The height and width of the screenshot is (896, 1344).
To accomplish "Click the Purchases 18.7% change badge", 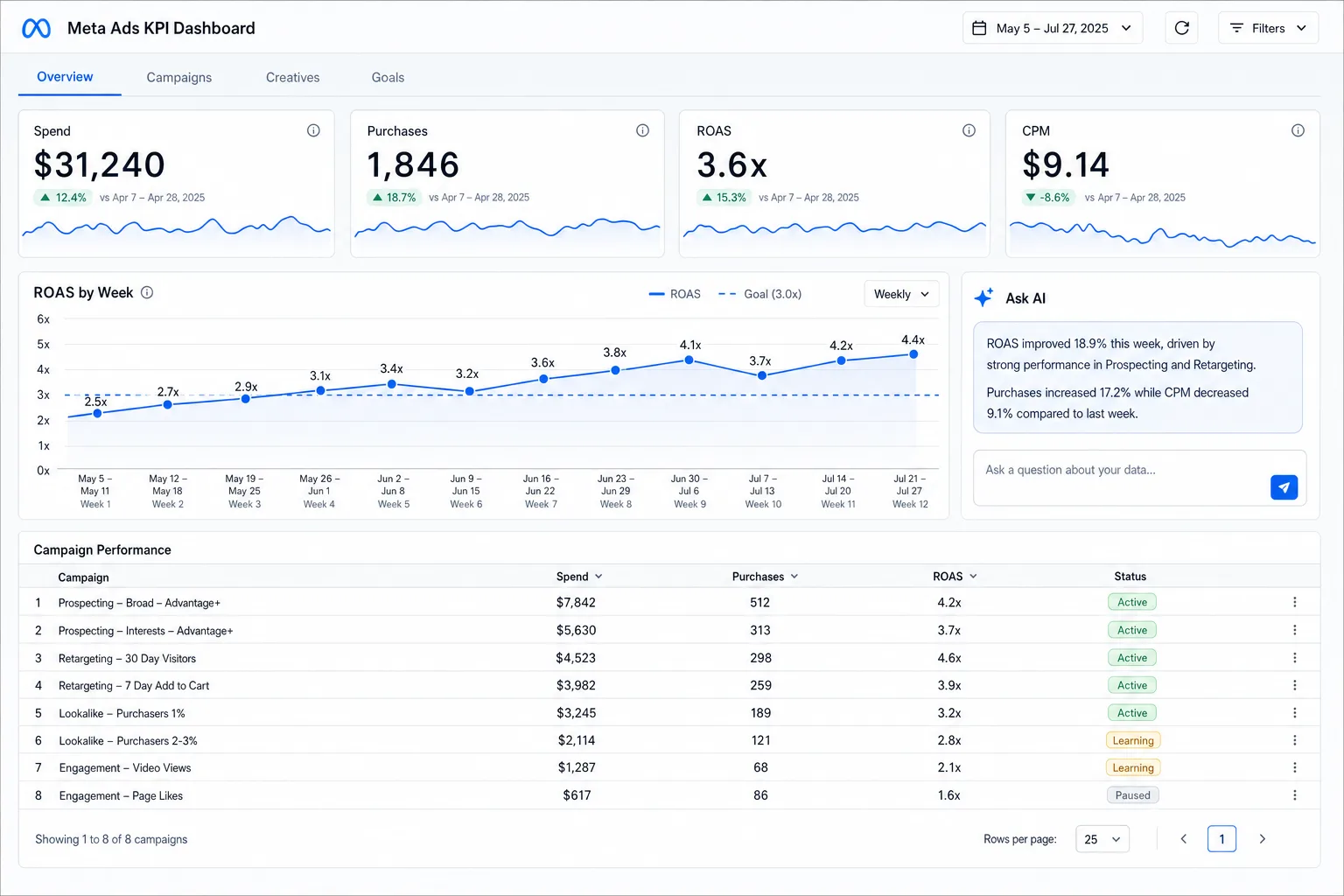I will [394, 198].
